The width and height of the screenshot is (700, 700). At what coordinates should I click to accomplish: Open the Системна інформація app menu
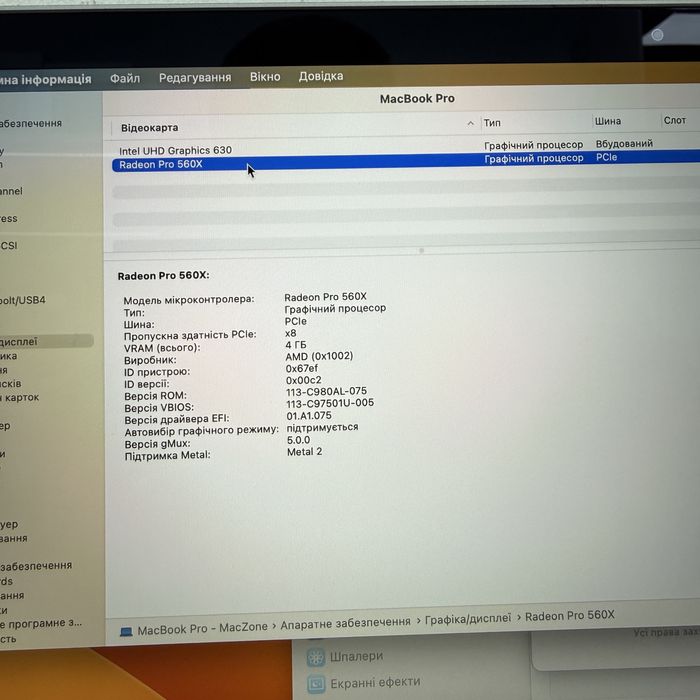click(x=46, y=79)
